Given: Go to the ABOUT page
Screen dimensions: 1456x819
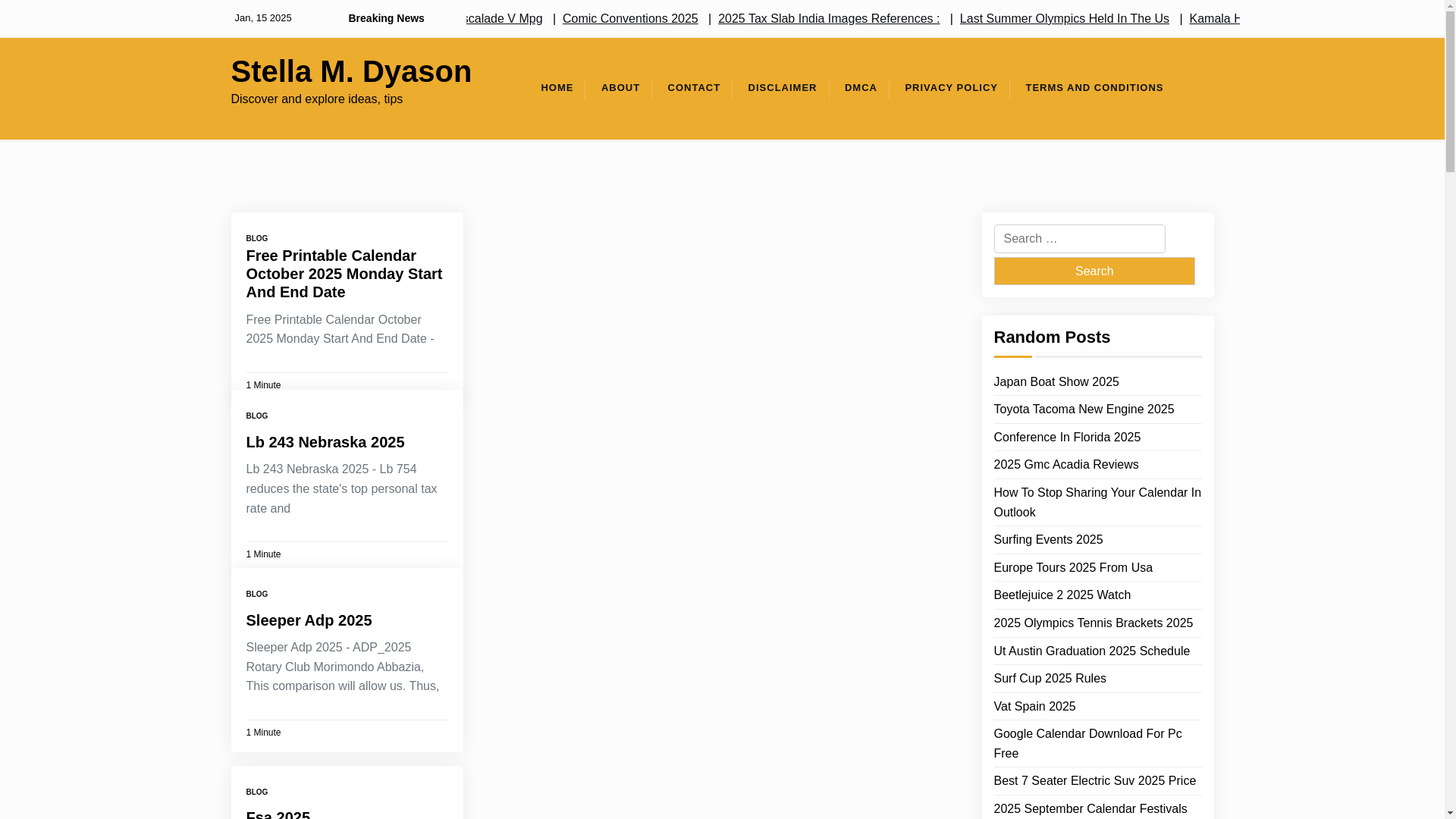Looking at the screenshot, I should click(x=620, y=88).
